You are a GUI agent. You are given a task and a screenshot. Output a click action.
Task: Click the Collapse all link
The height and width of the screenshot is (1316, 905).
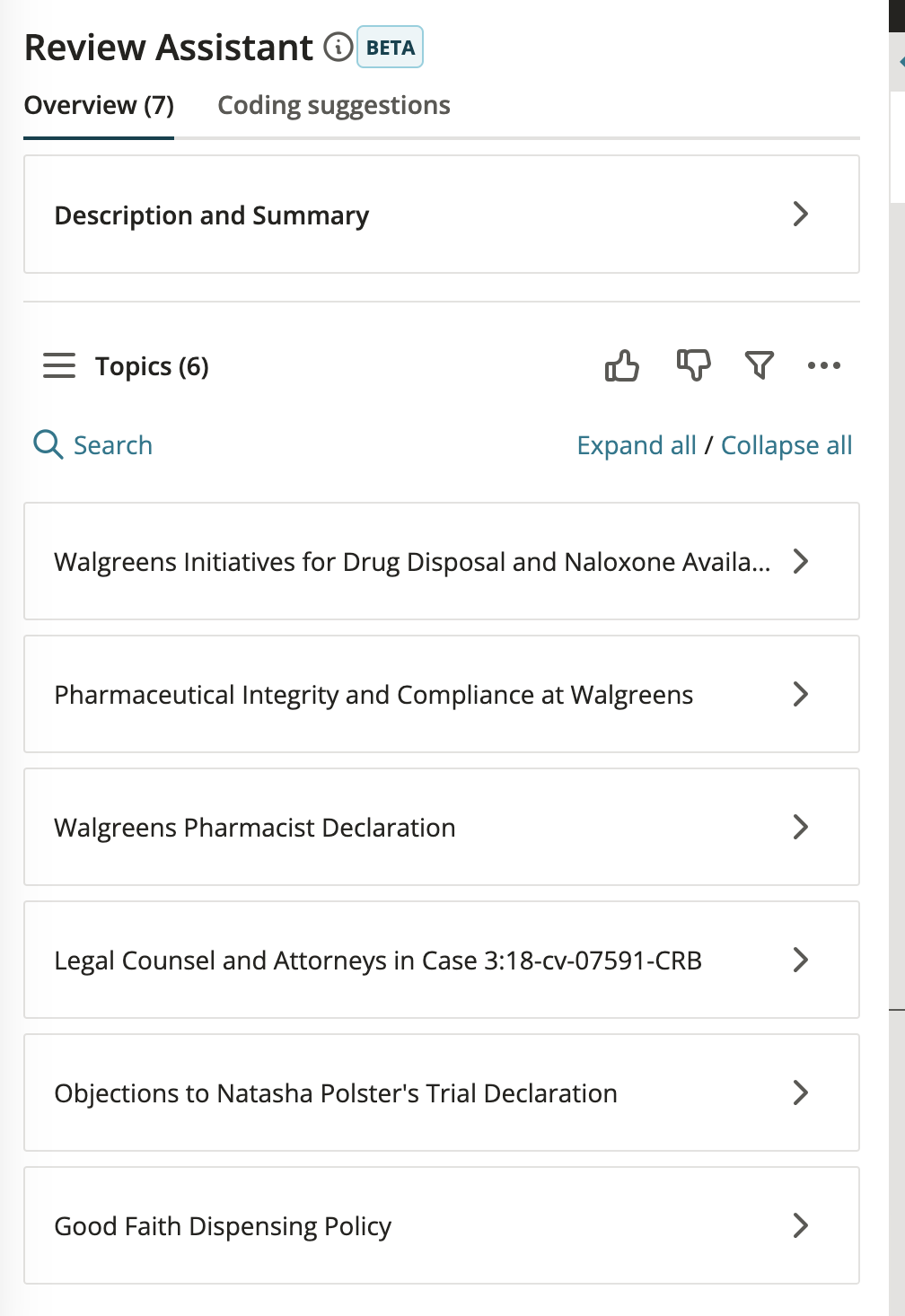tap(786, 445)
